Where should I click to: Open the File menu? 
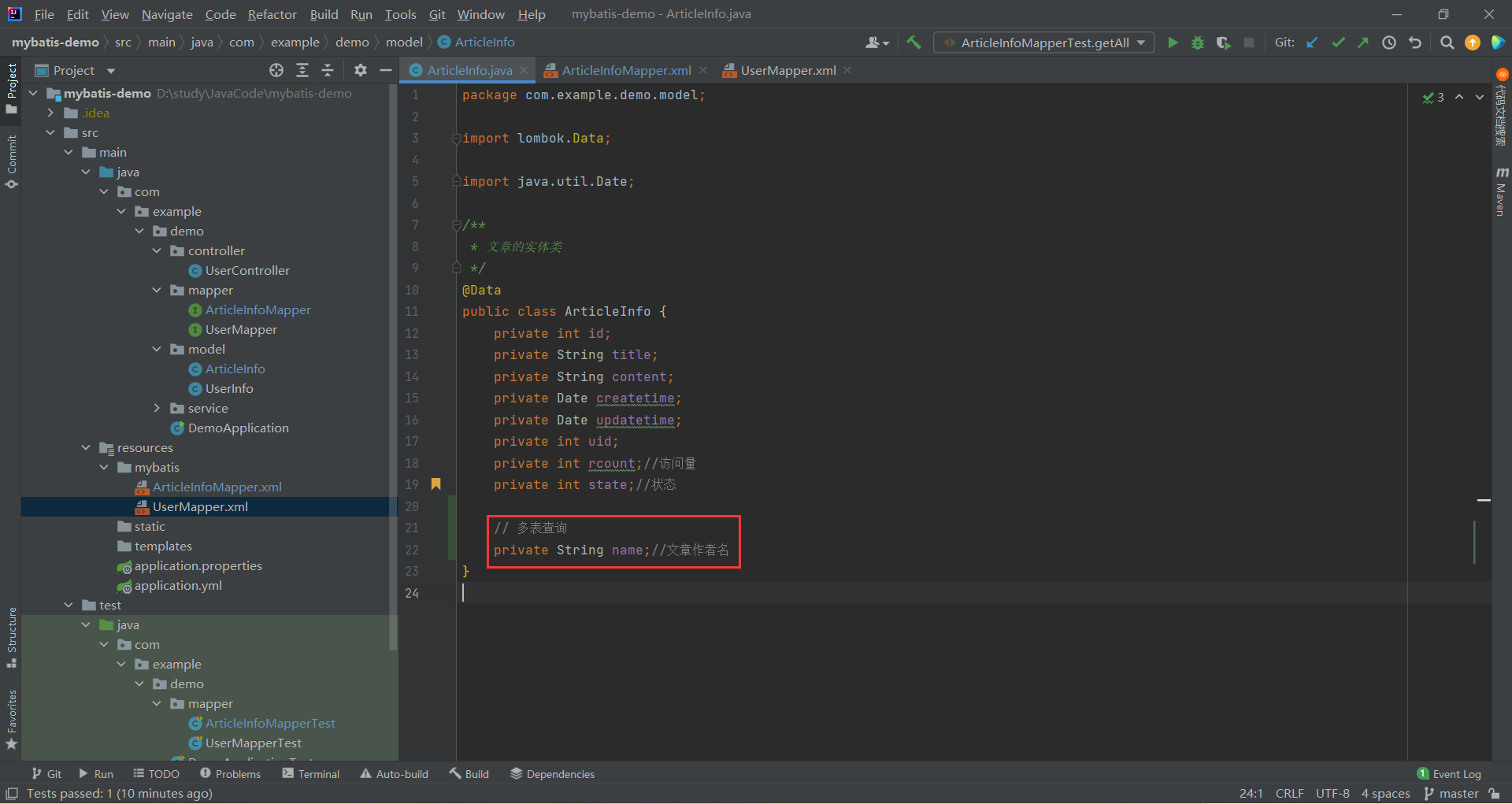pos(44,14)
